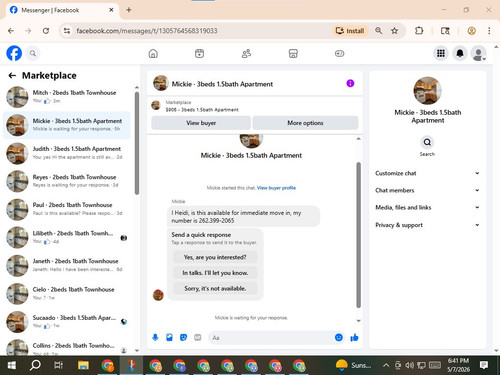Click the Facebook logo icon
This screenshot has width=500, height=375.
coord(14,53)
